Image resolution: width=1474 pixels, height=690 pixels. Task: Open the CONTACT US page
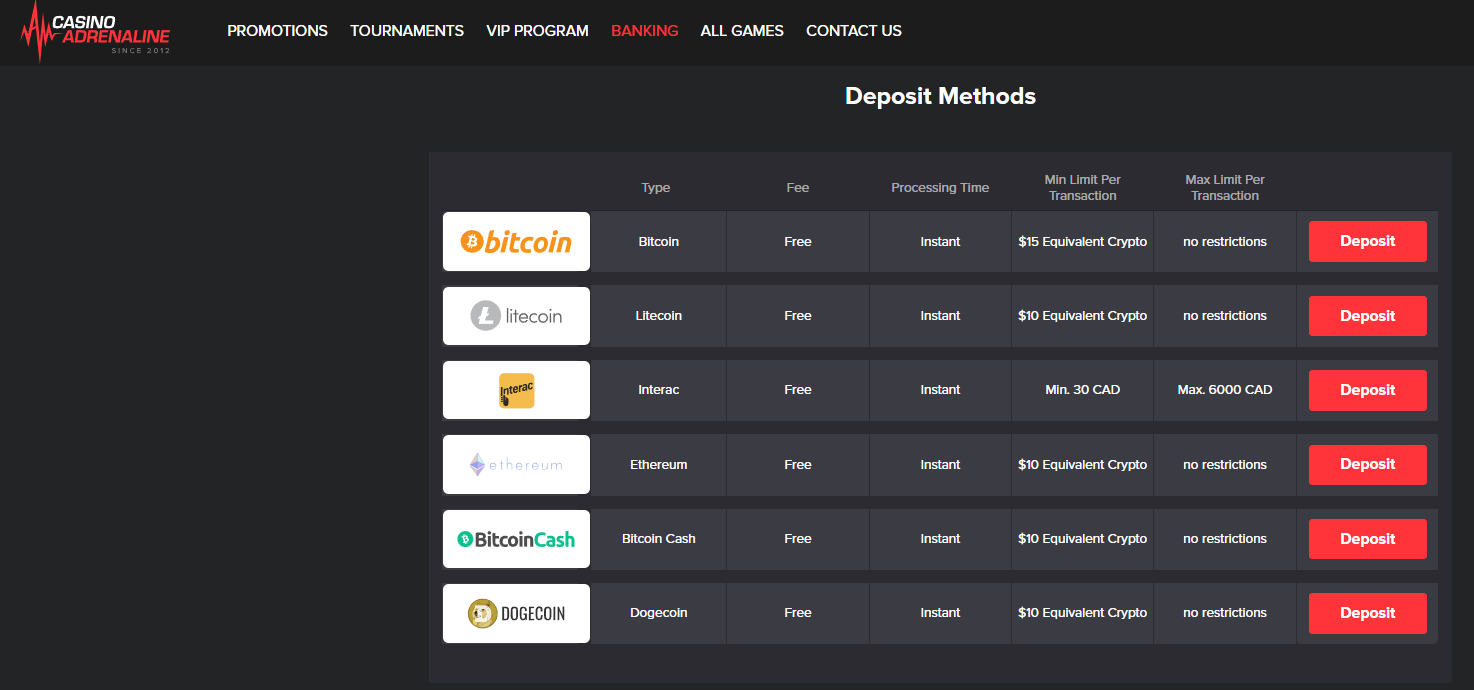853,30
